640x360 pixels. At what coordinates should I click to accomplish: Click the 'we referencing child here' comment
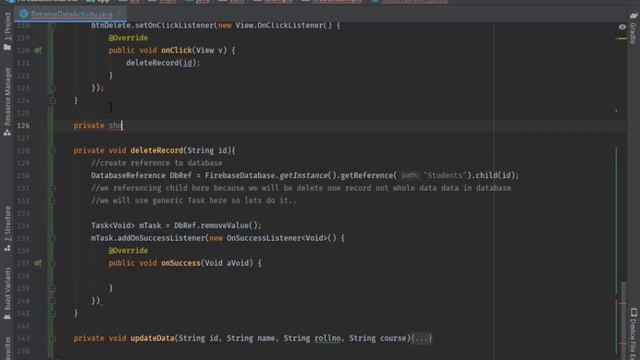pyautogui.click(x=301, y=188)
